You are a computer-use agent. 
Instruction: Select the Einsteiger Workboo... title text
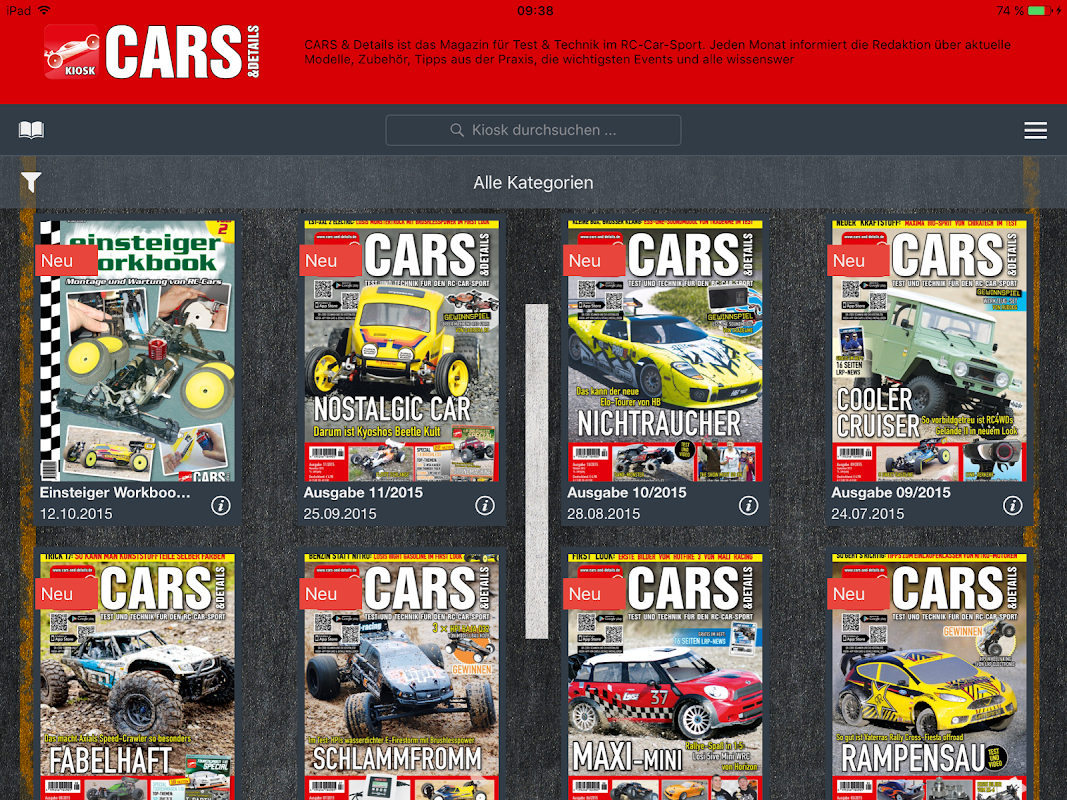click(x=115, y=493)
